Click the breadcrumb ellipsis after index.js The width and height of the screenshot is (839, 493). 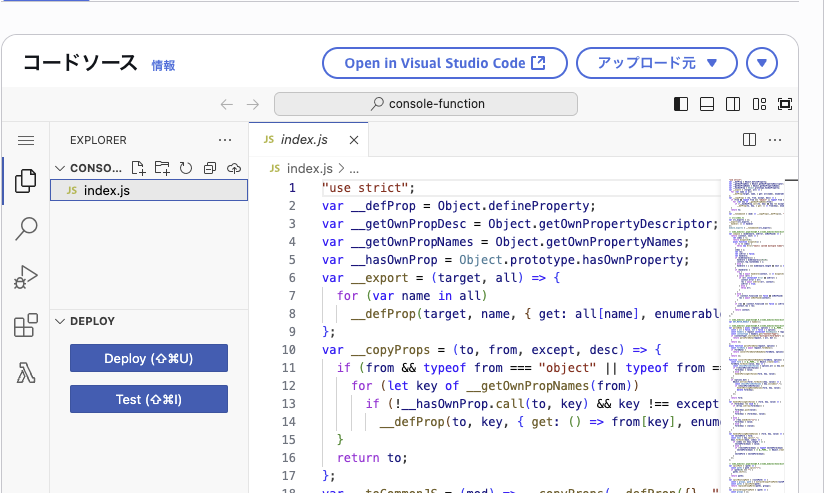coord(354,169)
